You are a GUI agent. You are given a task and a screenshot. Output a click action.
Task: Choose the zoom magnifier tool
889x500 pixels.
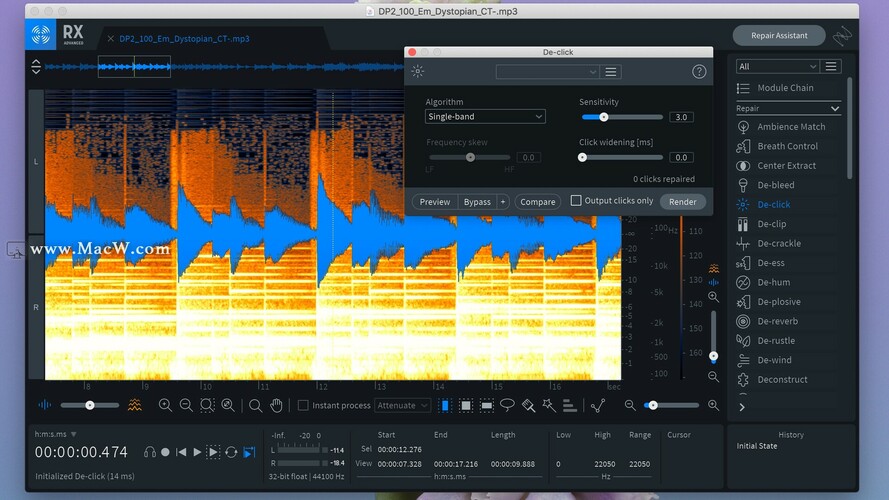[256, 405]
